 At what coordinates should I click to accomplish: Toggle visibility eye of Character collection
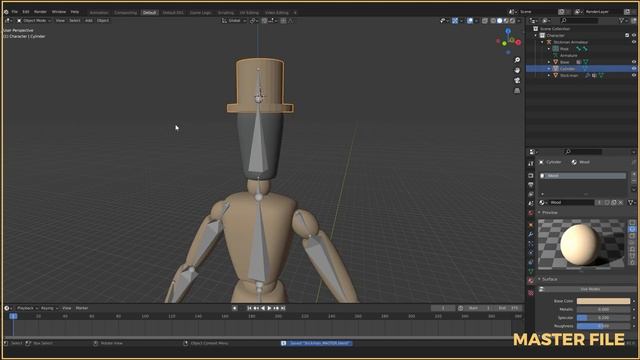pyautogui.click(x=634, y=36)
